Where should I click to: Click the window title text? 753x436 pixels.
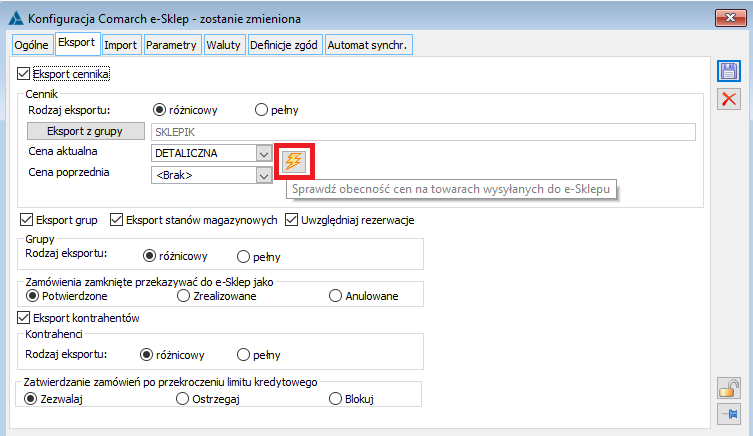(164, 19)
